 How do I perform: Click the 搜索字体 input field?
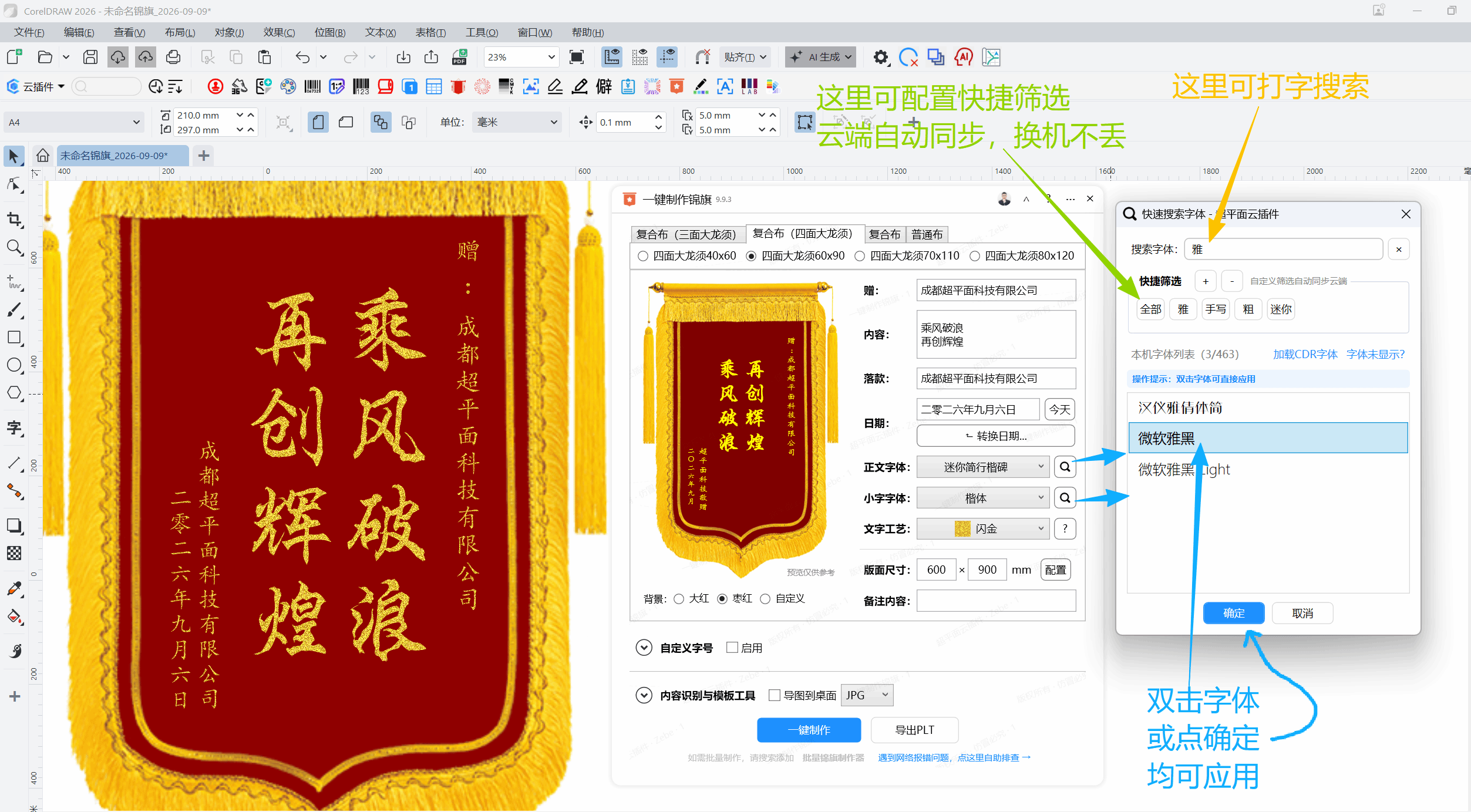point(1283,249)
